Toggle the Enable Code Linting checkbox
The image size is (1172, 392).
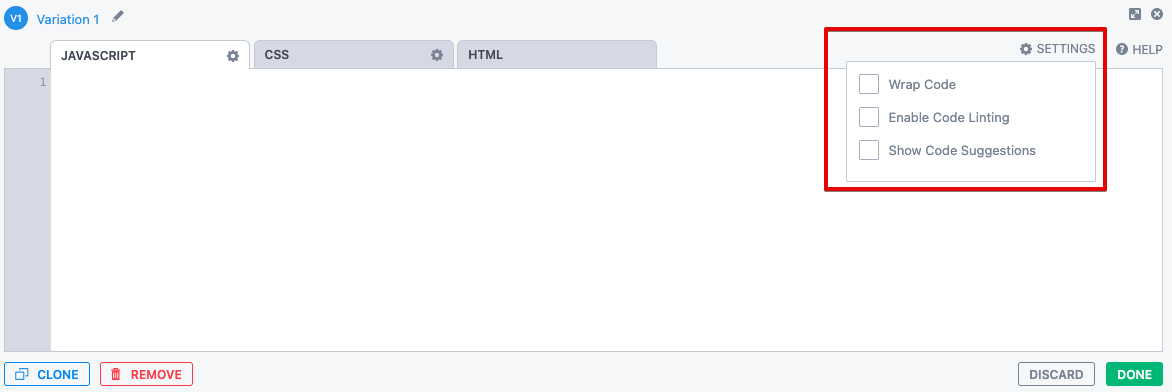(869, 117)
